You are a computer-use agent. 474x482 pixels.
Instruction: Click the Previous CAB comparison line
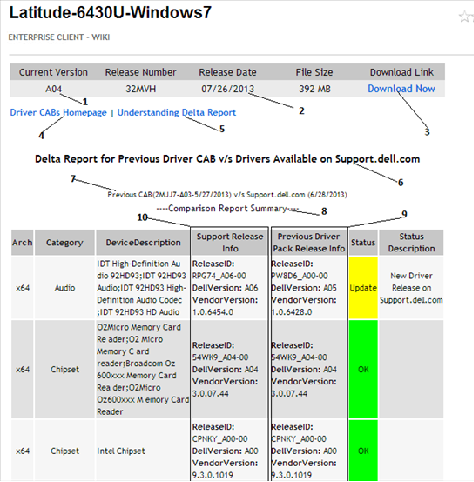click(227, 194)
